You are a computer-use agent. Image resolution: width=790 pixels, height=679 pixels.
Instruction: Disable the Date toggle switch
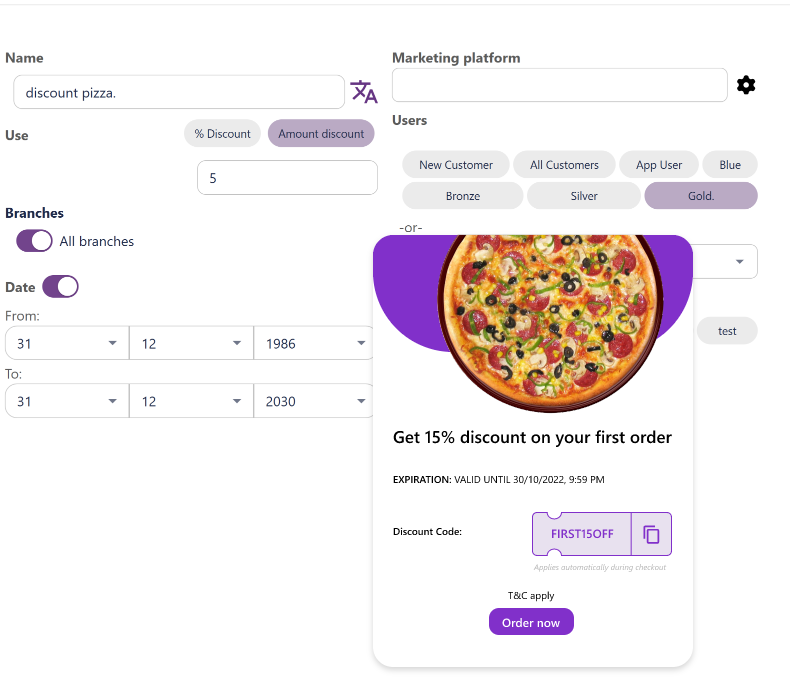click(x=60, y=287)
